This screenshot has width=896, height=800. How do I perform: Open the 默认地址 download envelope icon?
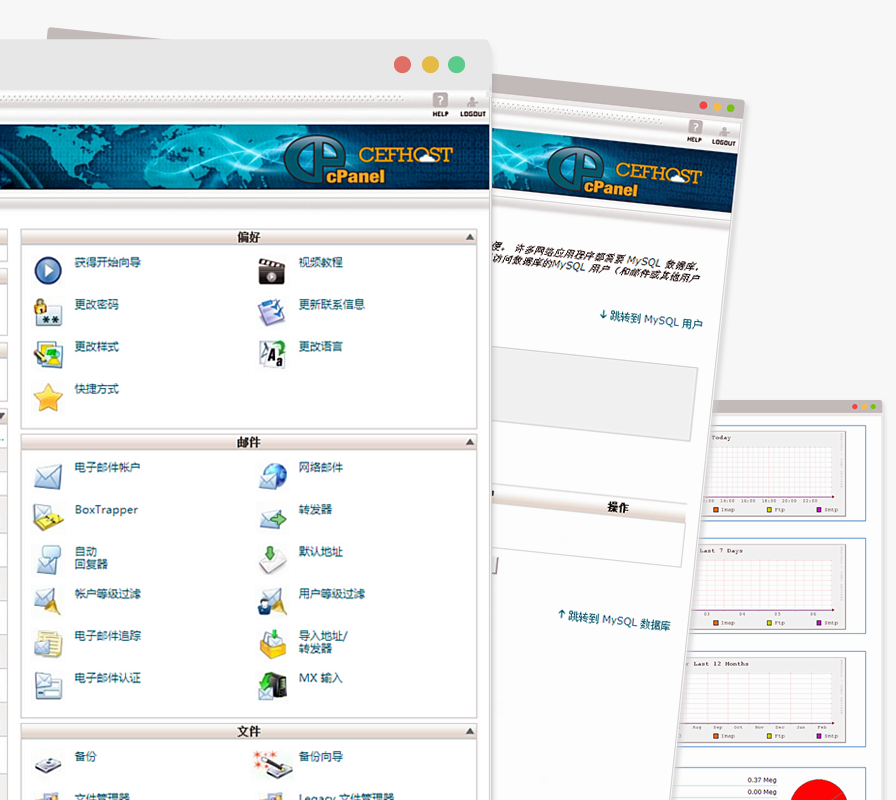[x=273, y=559]
